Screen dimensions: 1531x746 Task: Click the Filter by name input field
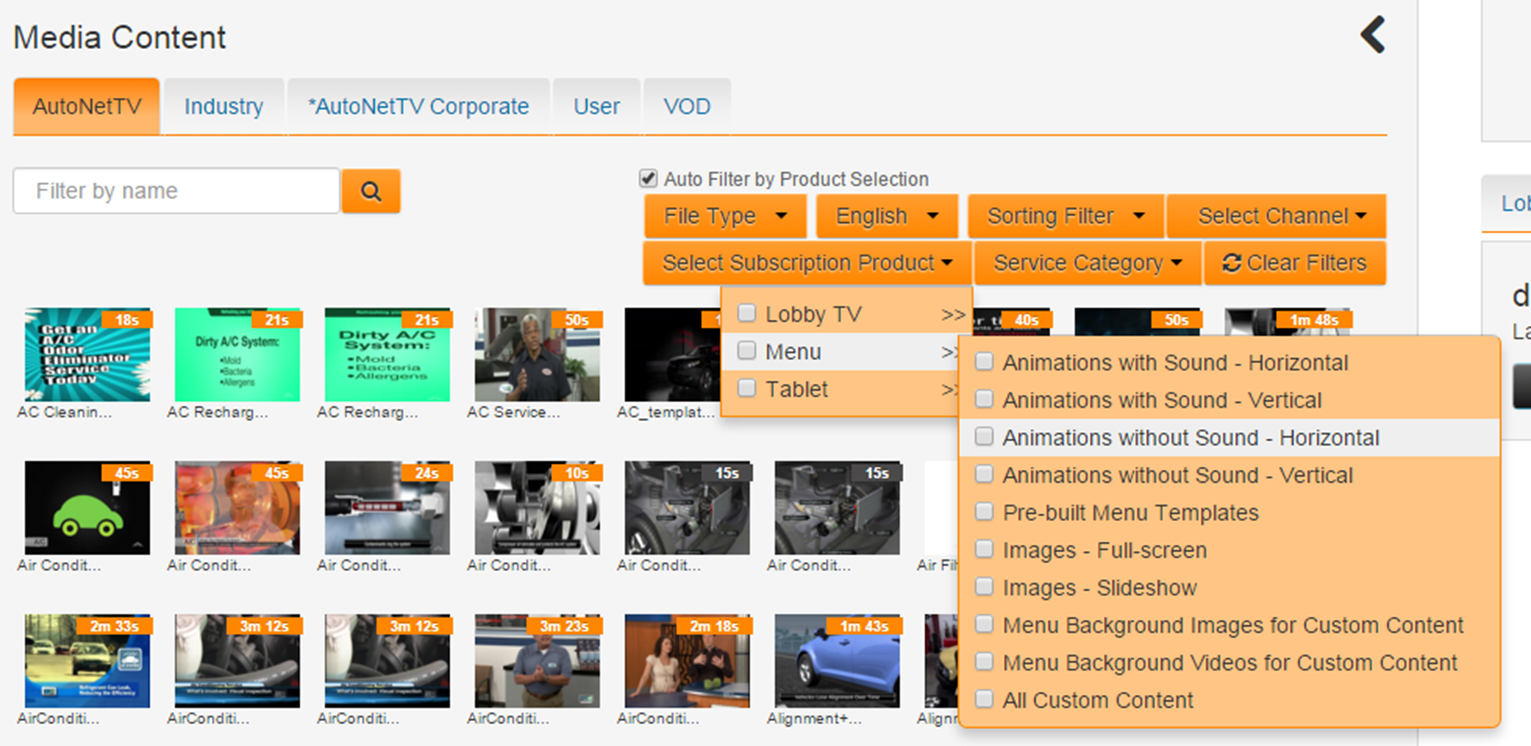pyautogui.click(x=177, y=191)
